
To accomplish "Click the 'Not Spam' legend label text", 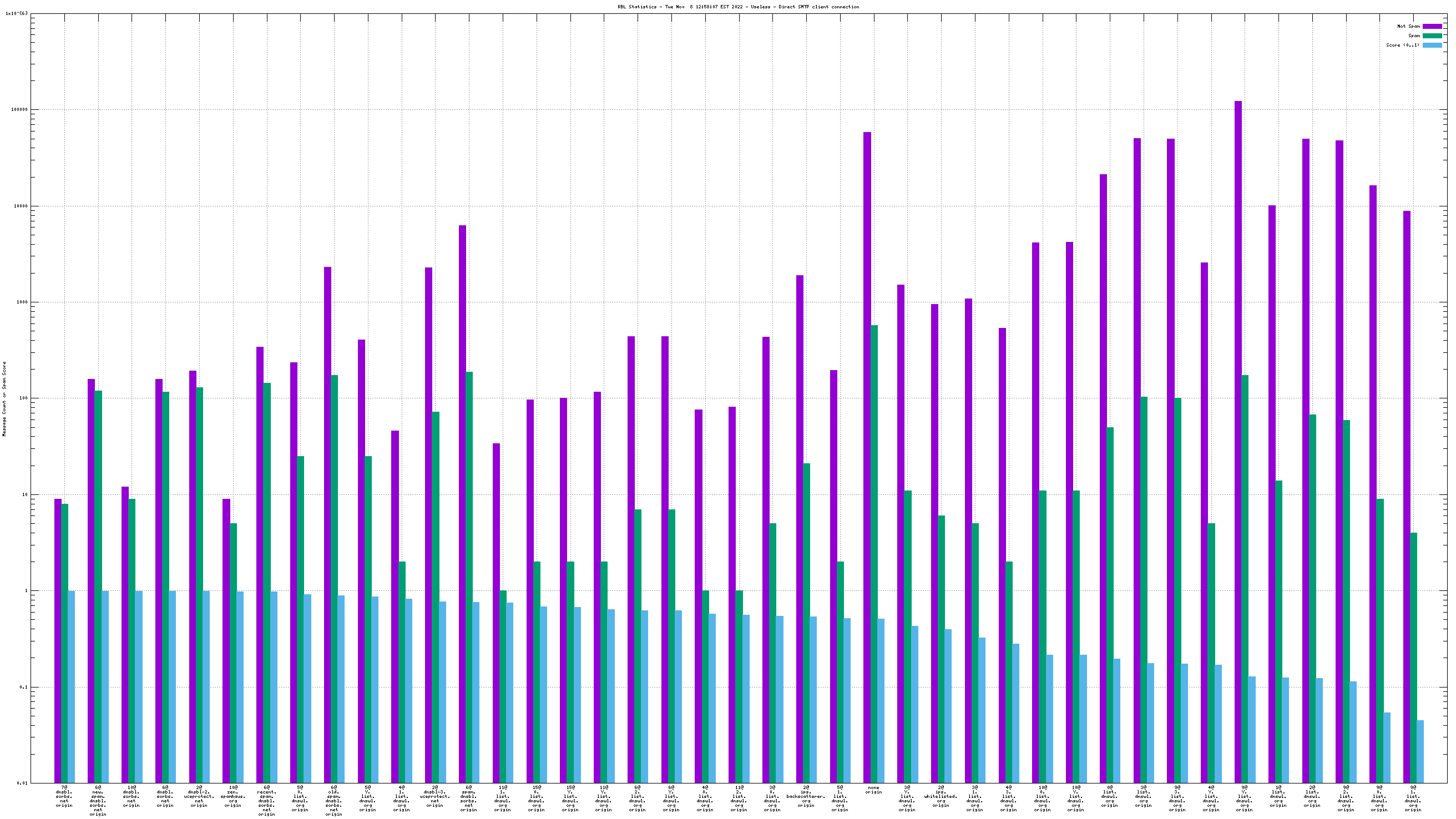I will (1408, 27).
